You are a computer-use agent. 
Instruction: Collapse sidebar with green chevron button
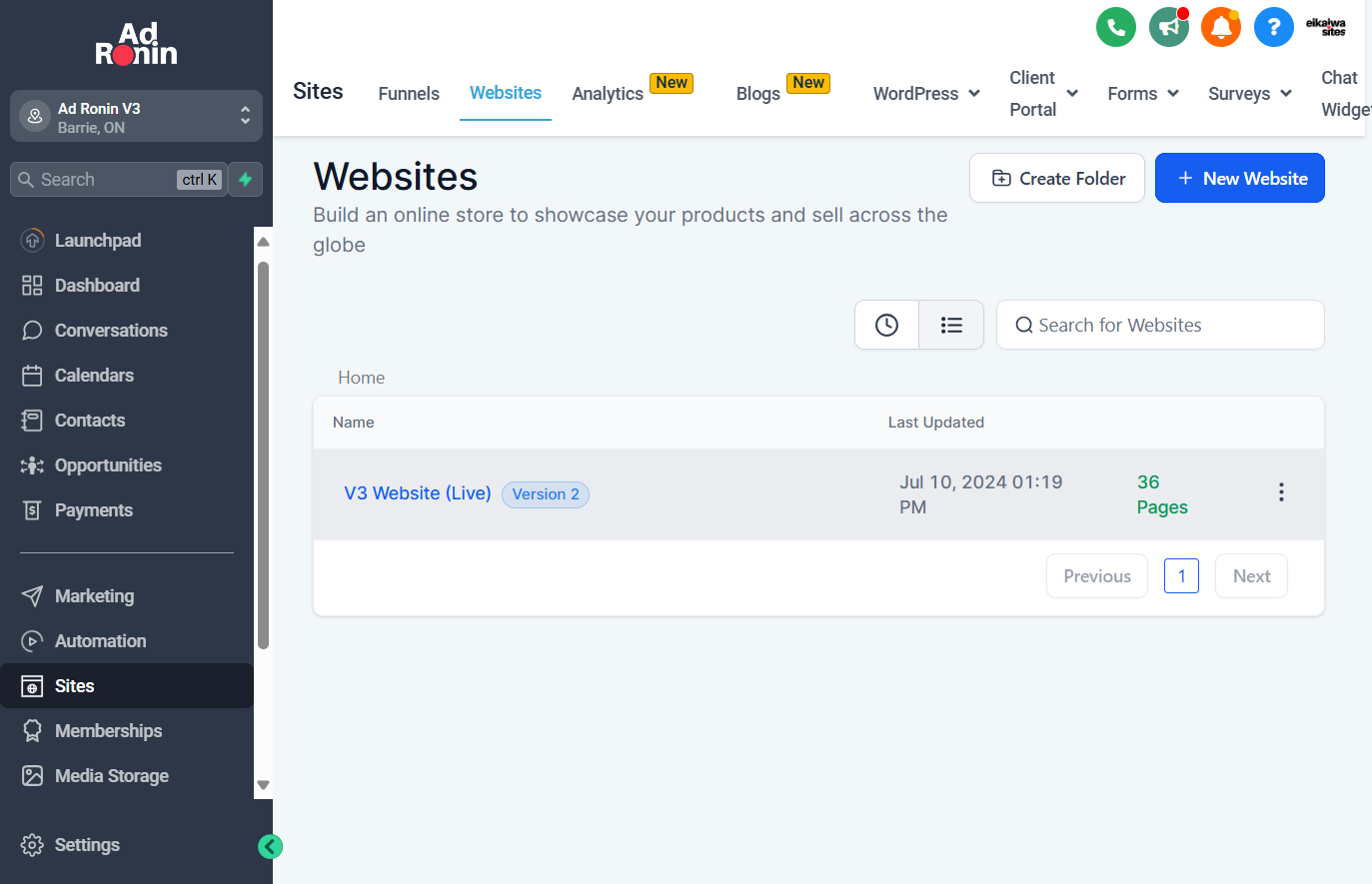tap(270, 847)
